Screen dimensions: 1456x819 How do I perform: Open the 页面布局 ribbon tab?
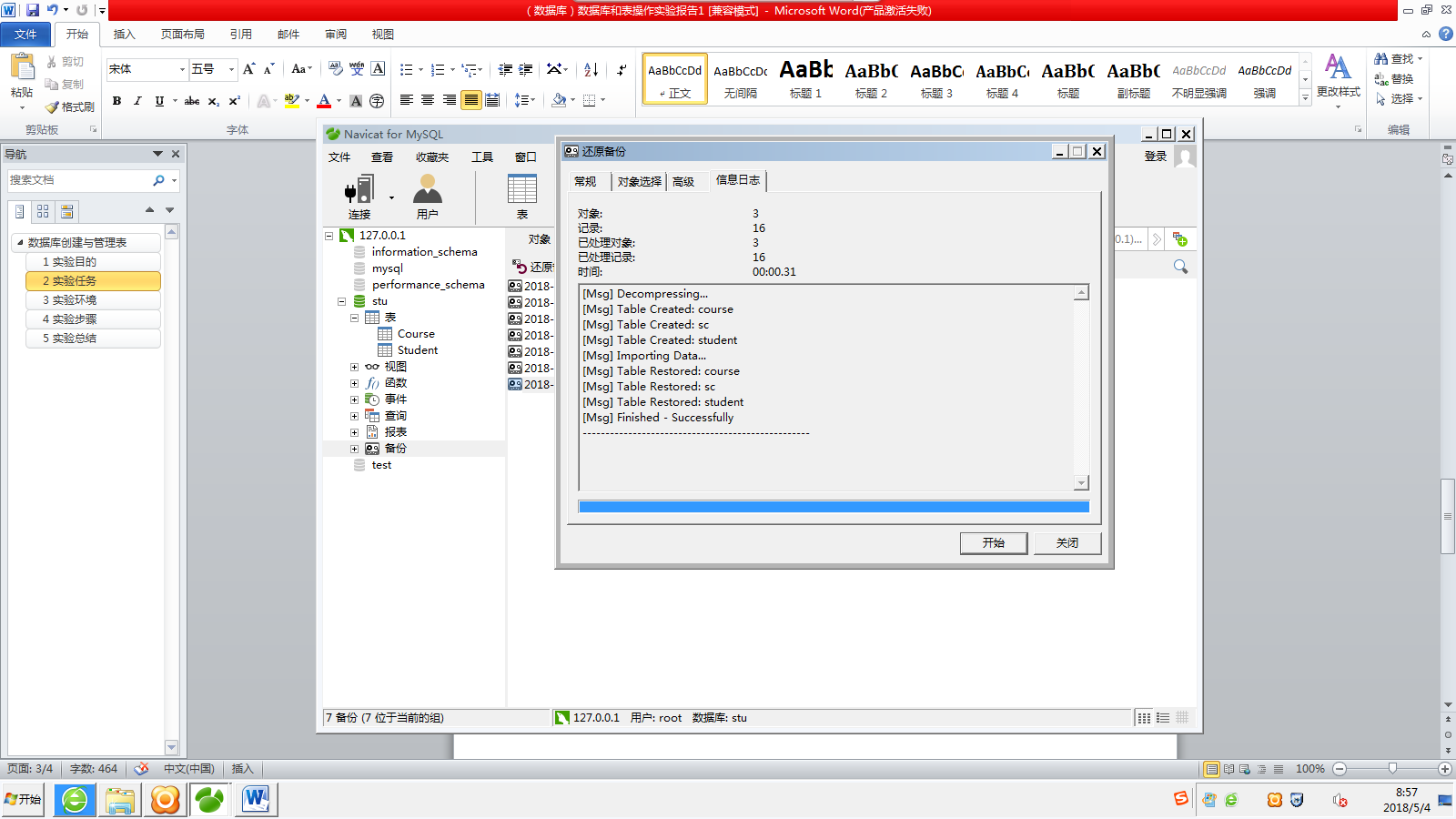pos(183,35)
